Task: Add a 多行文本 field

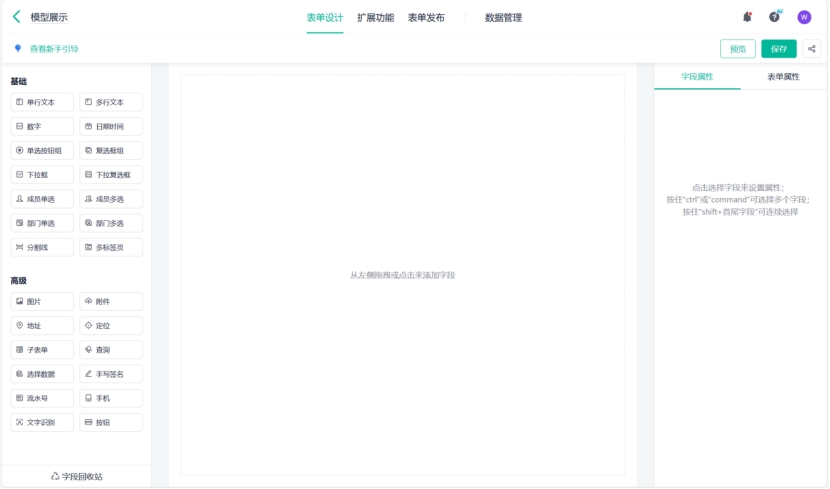Action: tap(111, 102)
